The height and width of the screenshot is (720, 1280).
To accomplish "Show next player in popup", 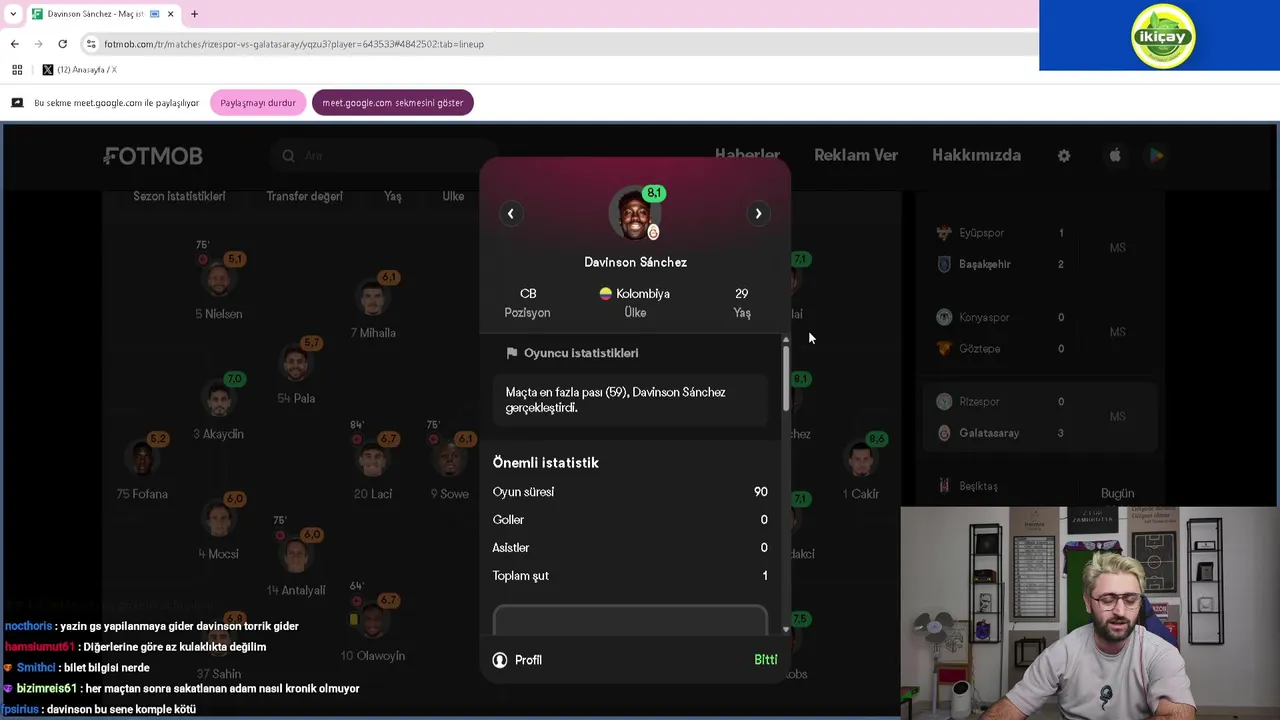I will (x=758, y=213).
